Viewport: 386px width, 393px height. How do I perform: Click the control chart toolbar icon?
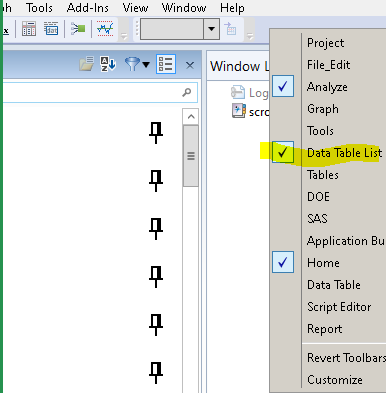coord(105,29)
